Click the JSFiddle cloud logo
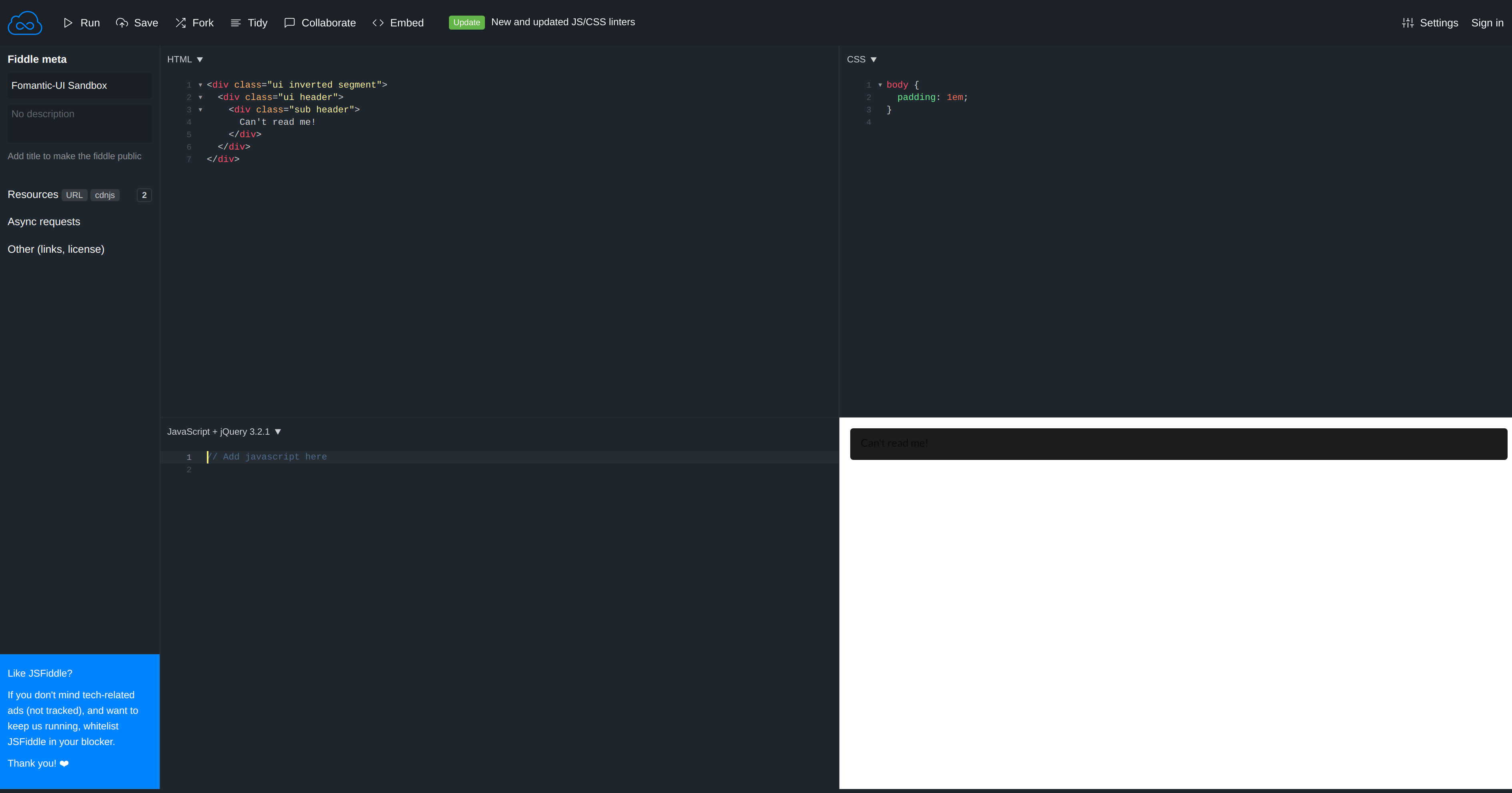 coord(25,23)
